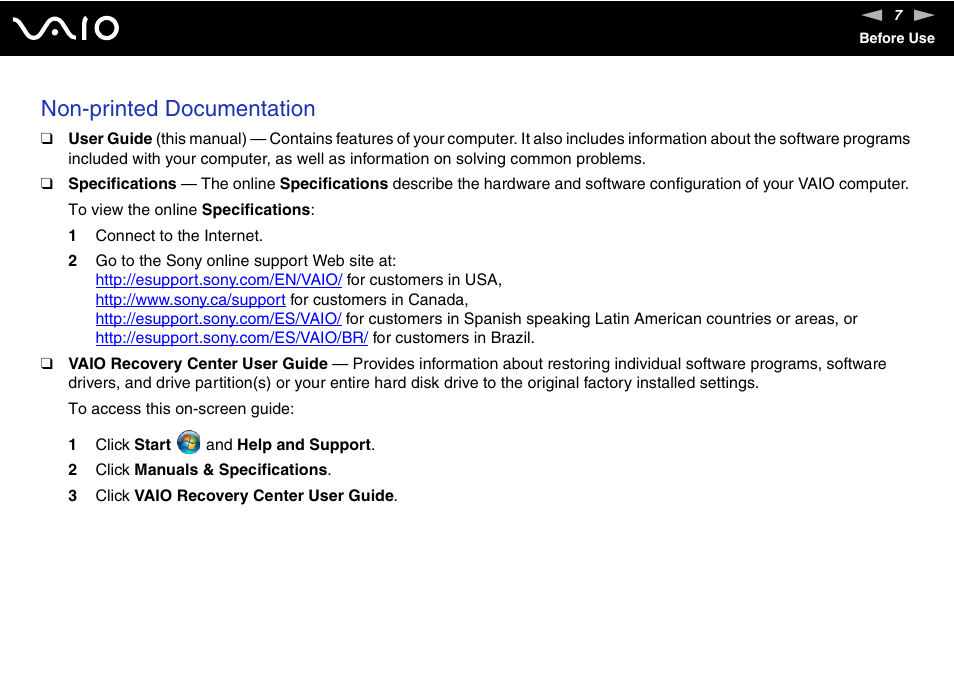954x674 pixels.
Task: Open the www.sony.ca/support link
Action: (x=190, y=300)
